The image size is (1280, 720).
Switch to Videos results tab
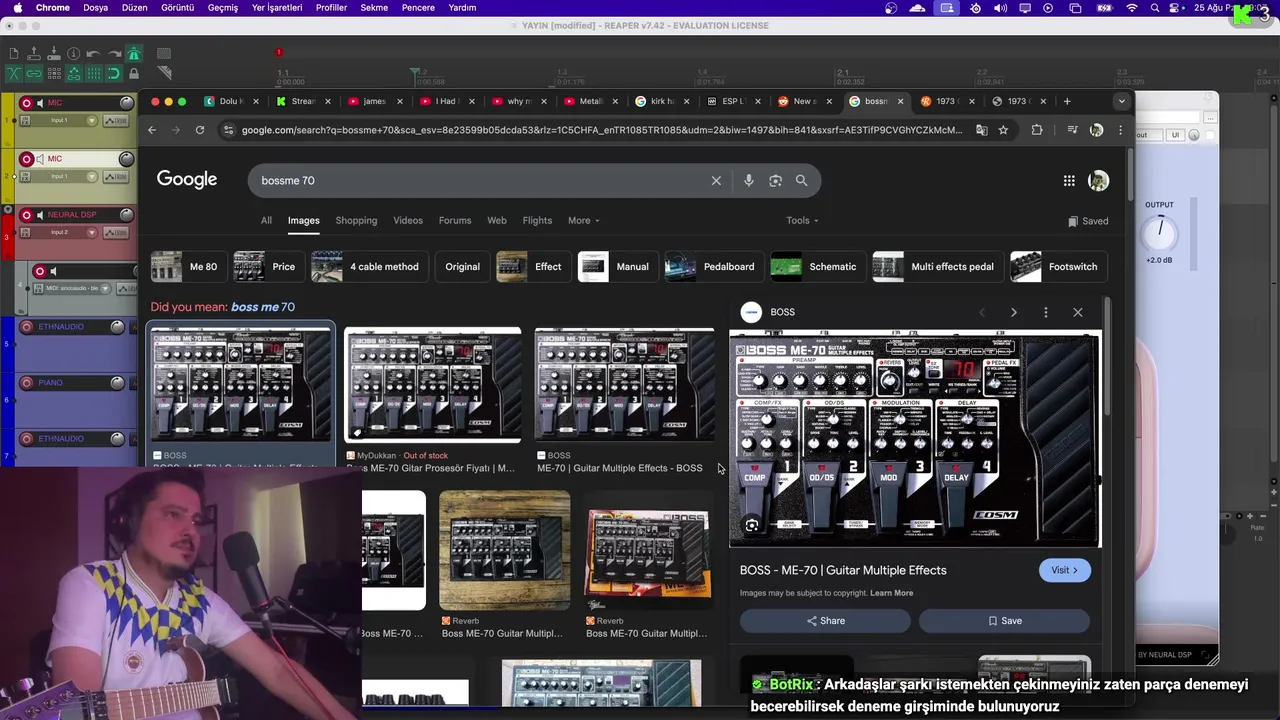coord(408,221)
